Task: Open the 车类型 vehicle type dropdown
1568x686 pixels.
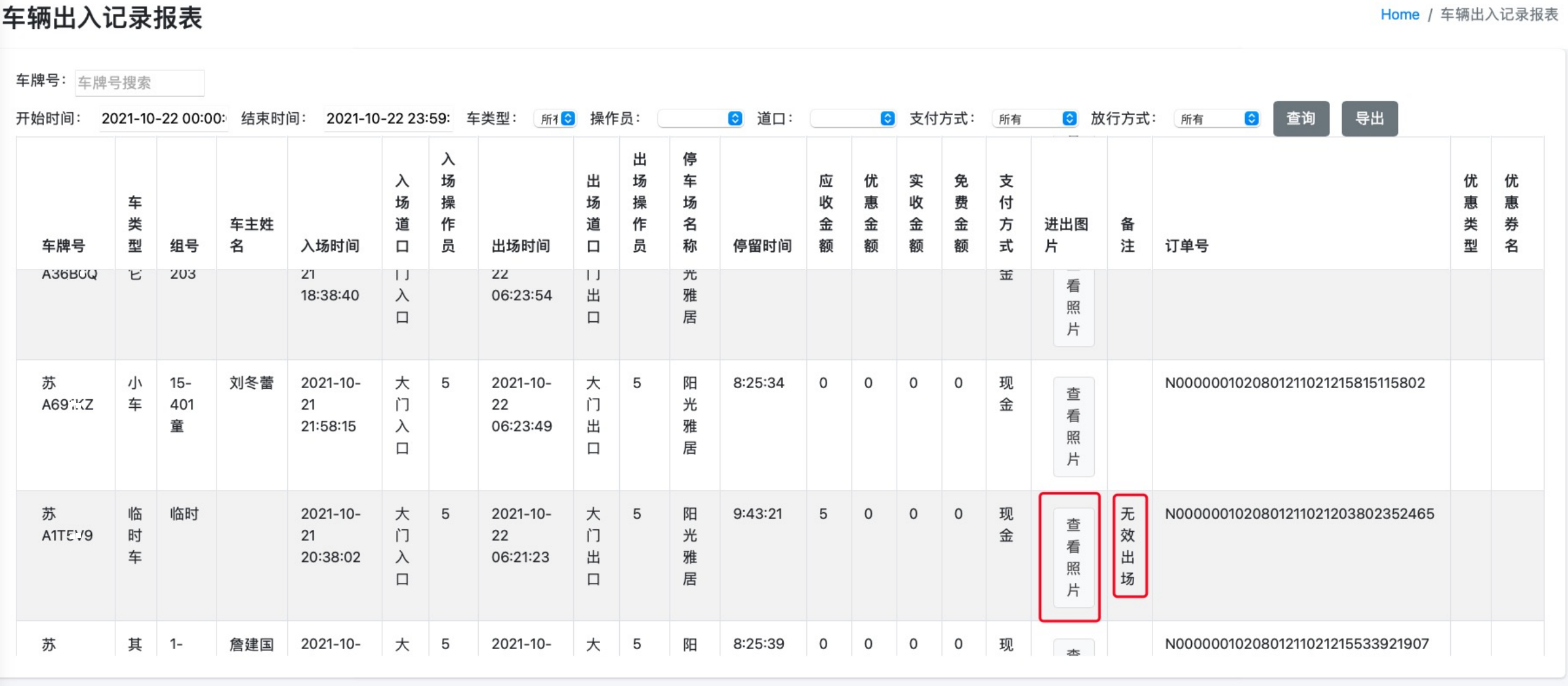Action: (x=555, y=119)
